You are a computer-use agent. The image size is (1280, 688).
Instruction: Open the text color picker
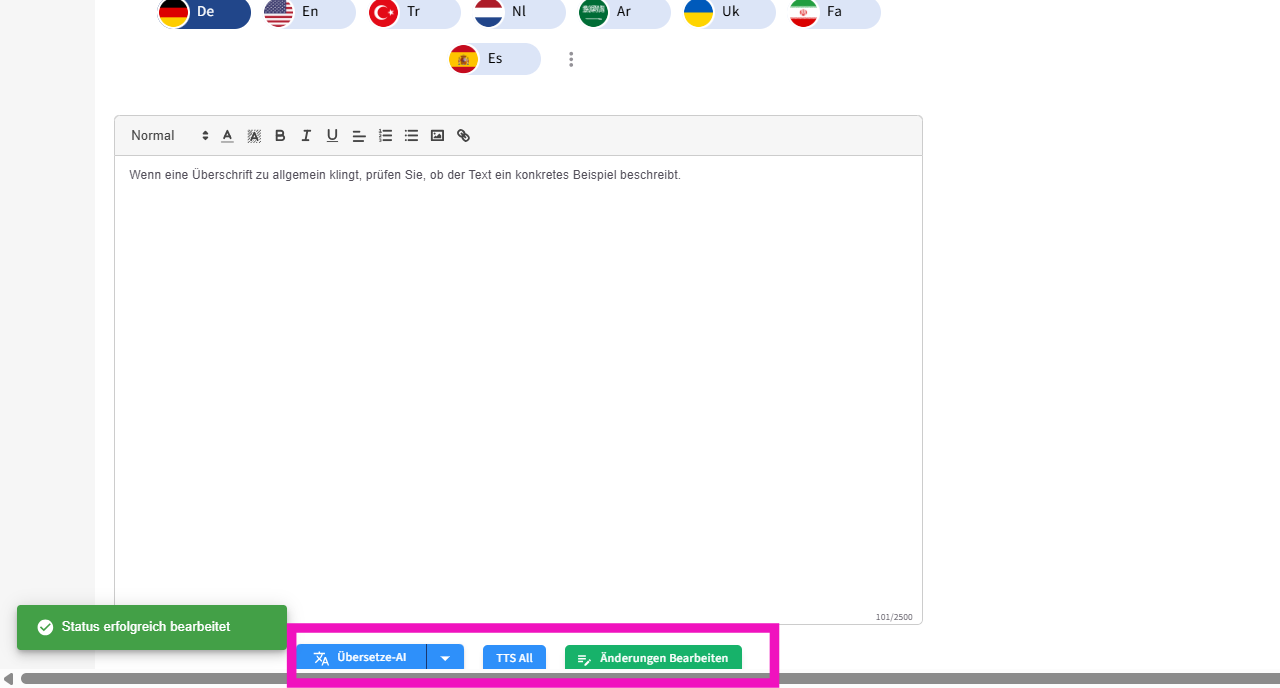(227, 136)
